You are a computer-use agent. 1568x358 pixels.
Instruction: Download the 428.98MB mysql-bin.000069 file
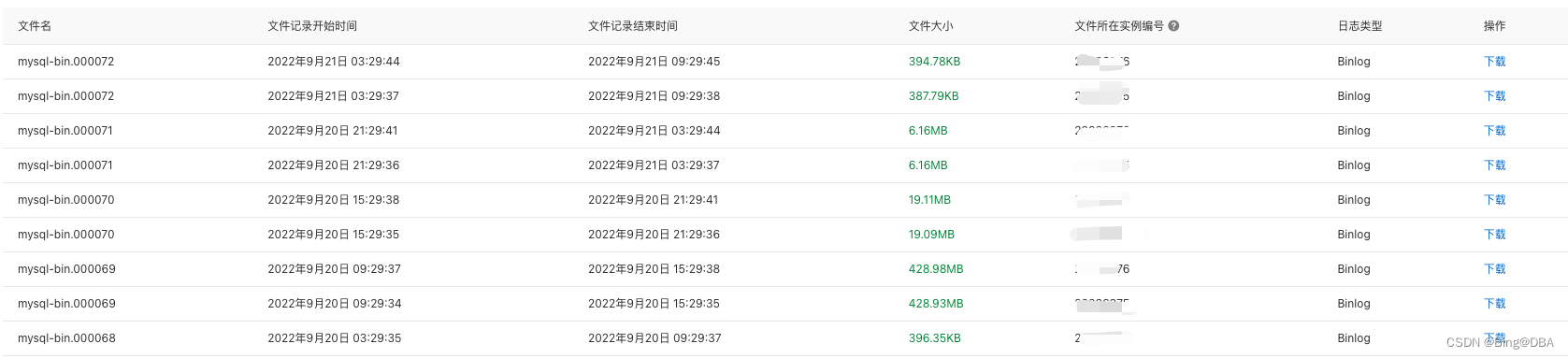coord(1494,269)
